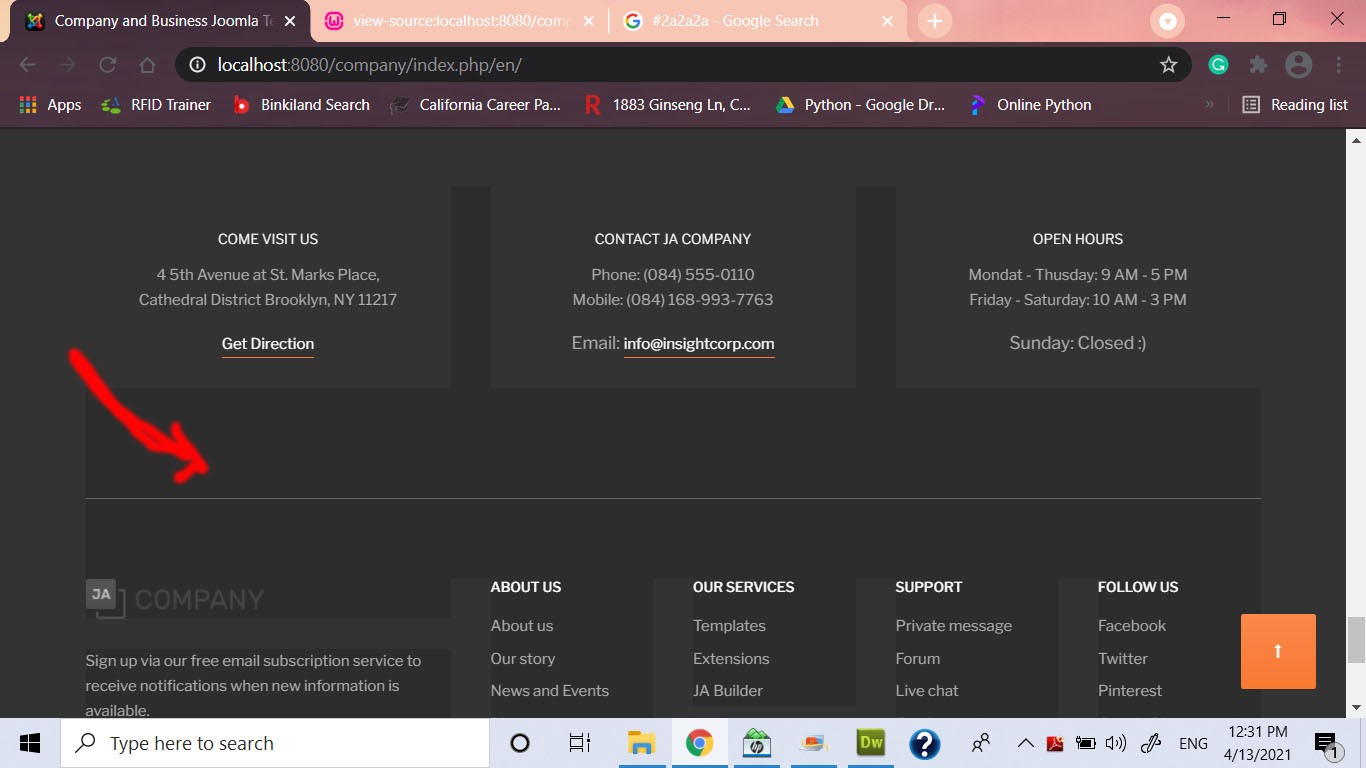Click the JA Company footer logo
1366x768 pixels.
175,598
